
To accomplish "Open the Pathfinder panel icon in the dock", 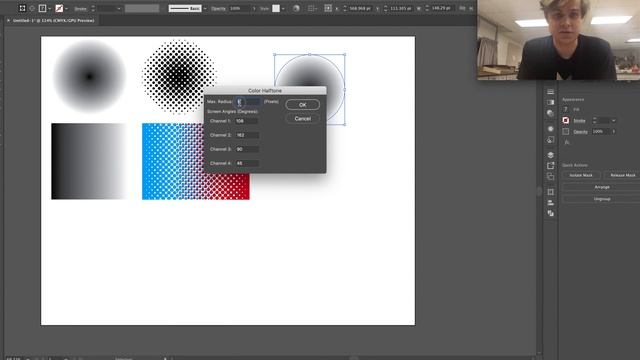I will click(551, 213).
